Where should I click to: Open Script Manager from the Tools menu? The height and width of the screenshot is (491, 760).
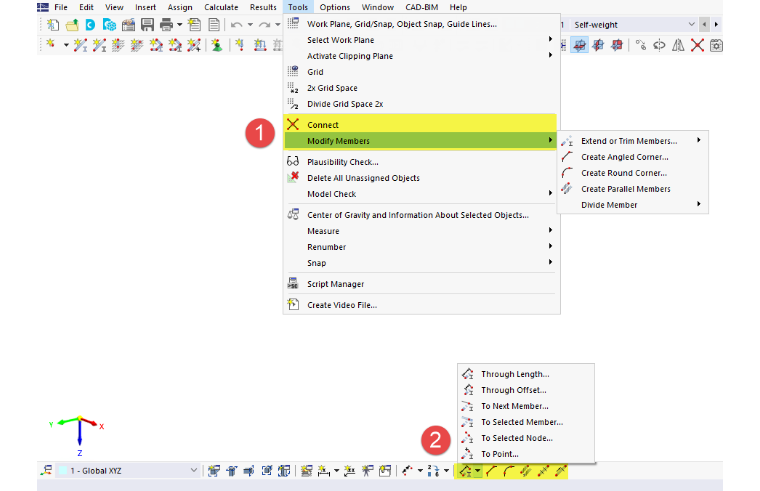tap(421, 284)
